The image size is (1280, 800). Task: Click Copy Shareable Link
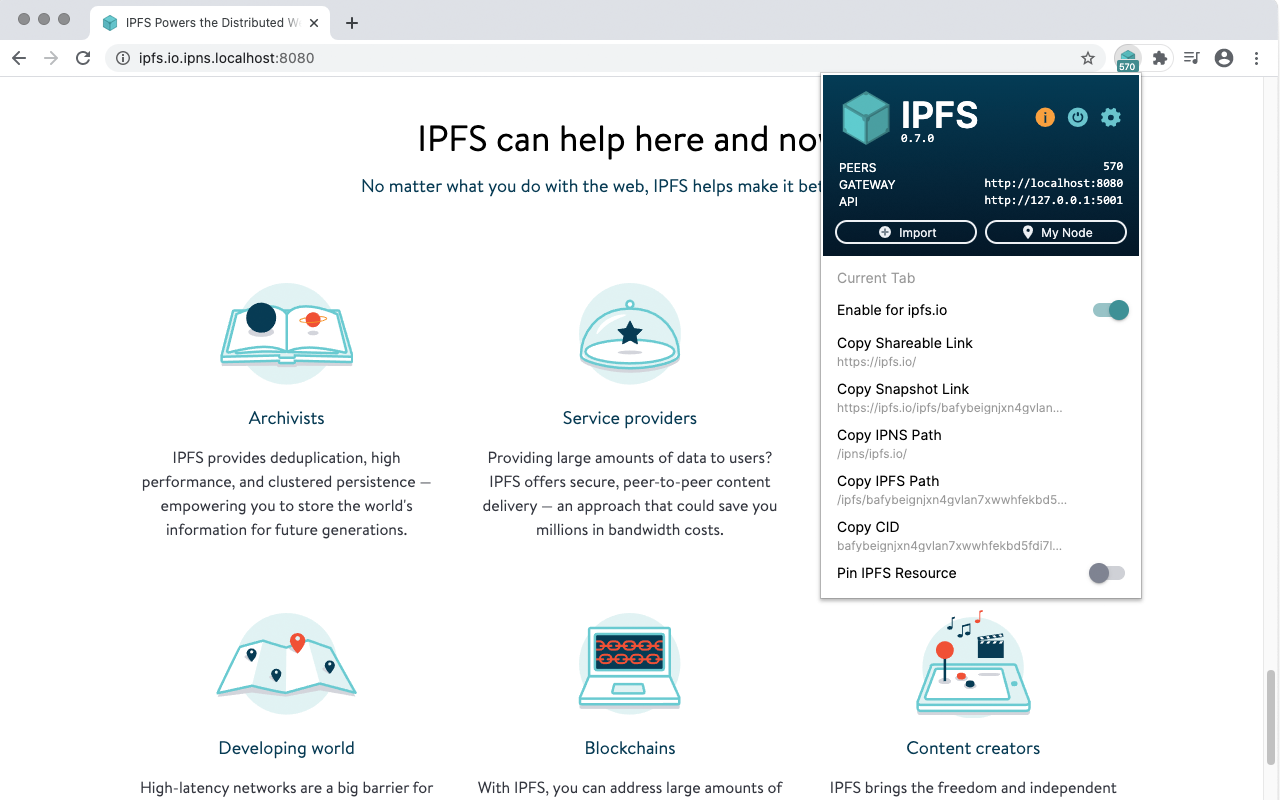click(904, 343)
